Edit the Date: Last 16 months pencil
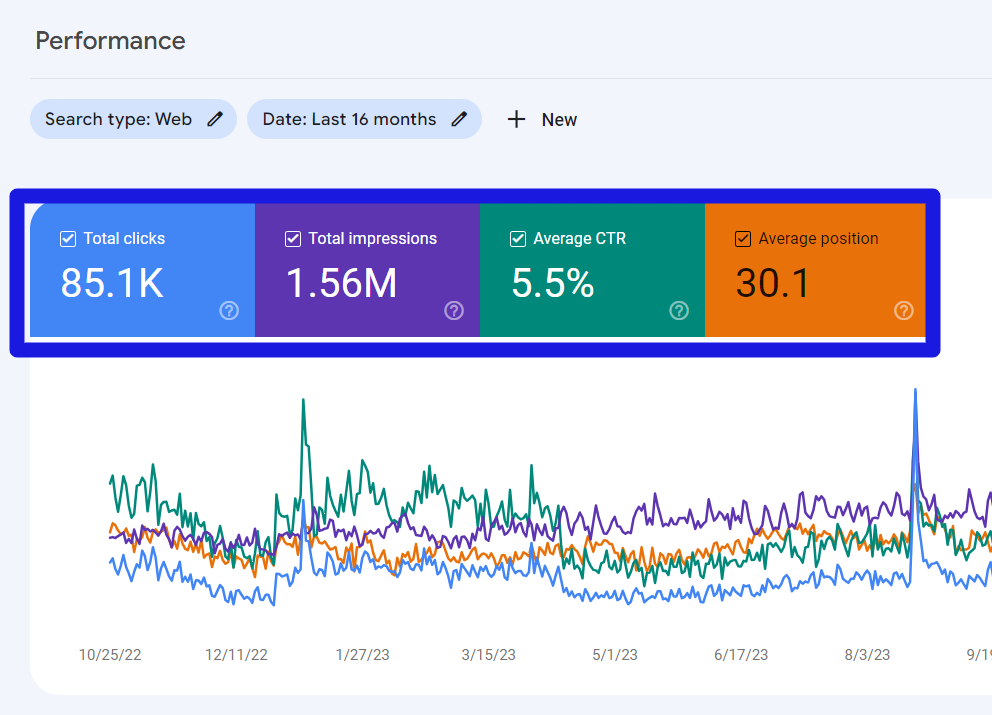The image size is (992, 715). coord(459,119)
